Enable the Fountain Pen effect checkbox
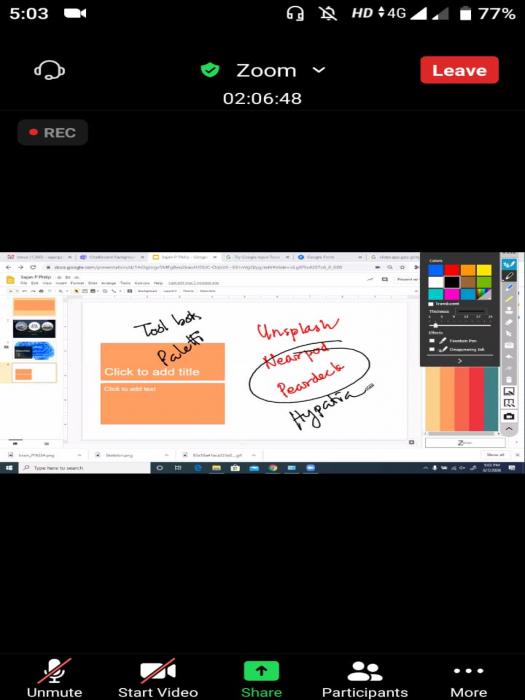This screenshot has height=700, width=525. (432, 341)
